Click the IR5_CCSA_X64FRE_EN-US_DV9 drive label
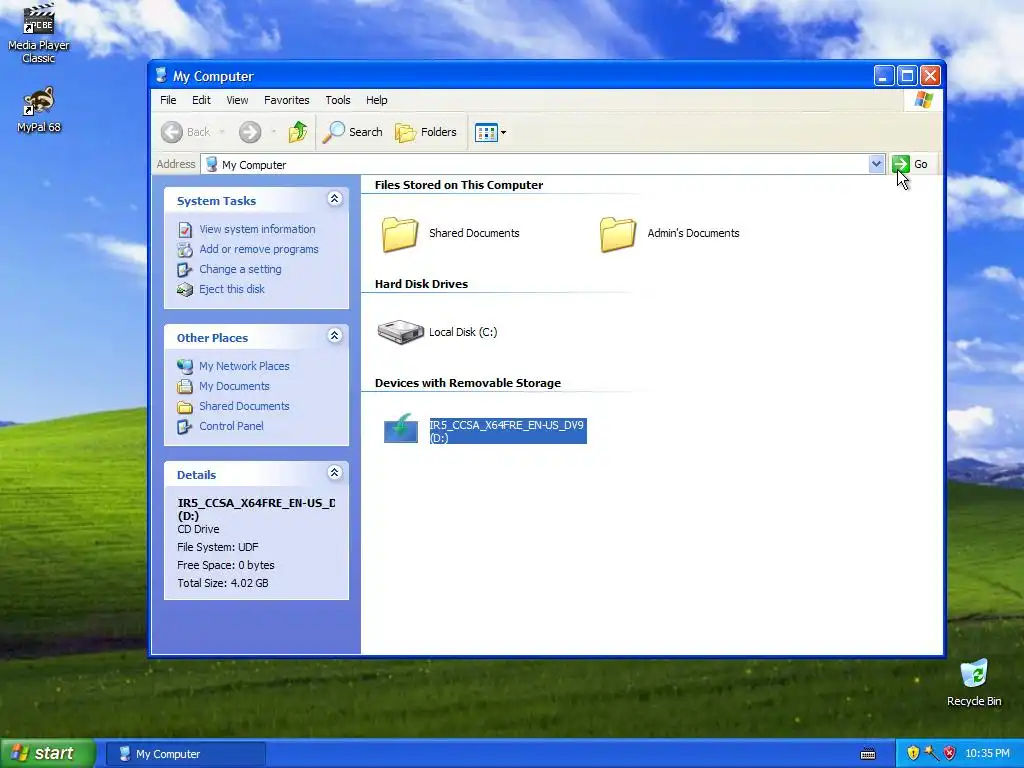 507,431
